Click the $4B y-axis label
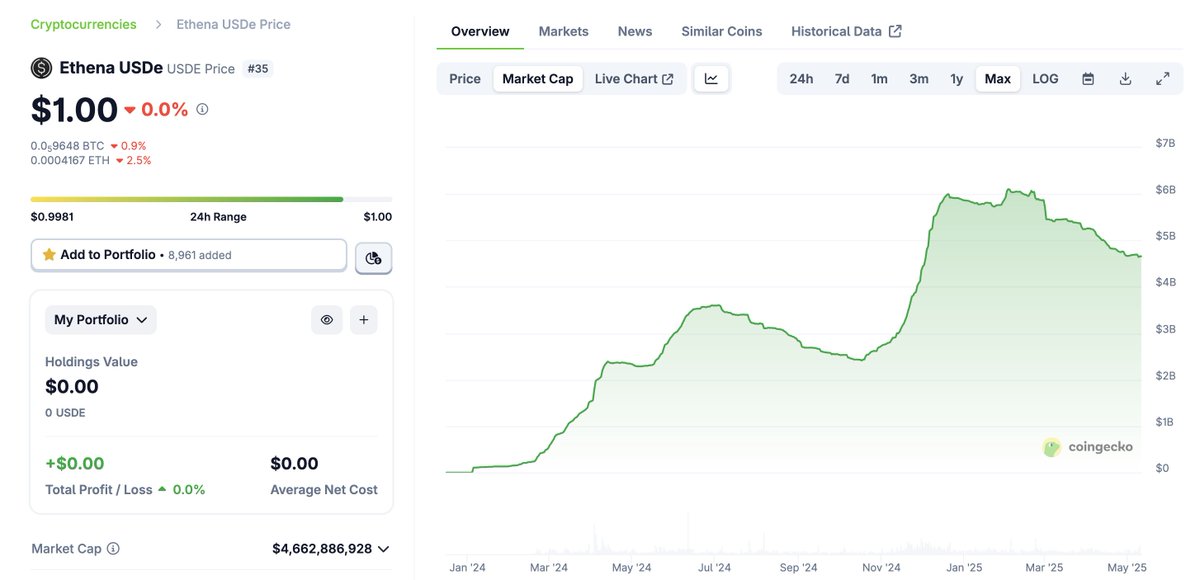The height and width of the screenshot is (580, 1200). pyautogui.click(x=1165, y=283)
